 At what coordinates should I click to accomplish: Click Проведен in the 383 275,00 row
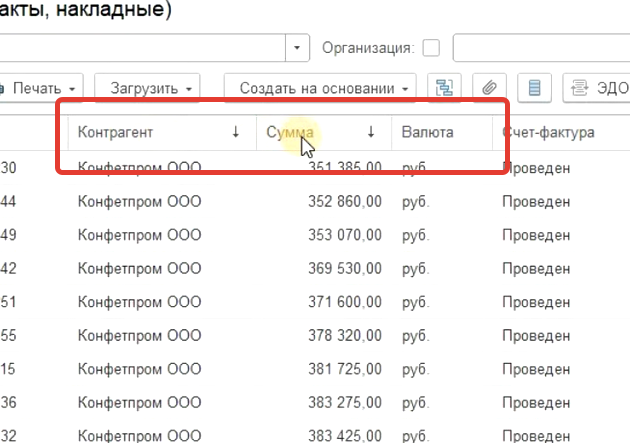[536, 402]
